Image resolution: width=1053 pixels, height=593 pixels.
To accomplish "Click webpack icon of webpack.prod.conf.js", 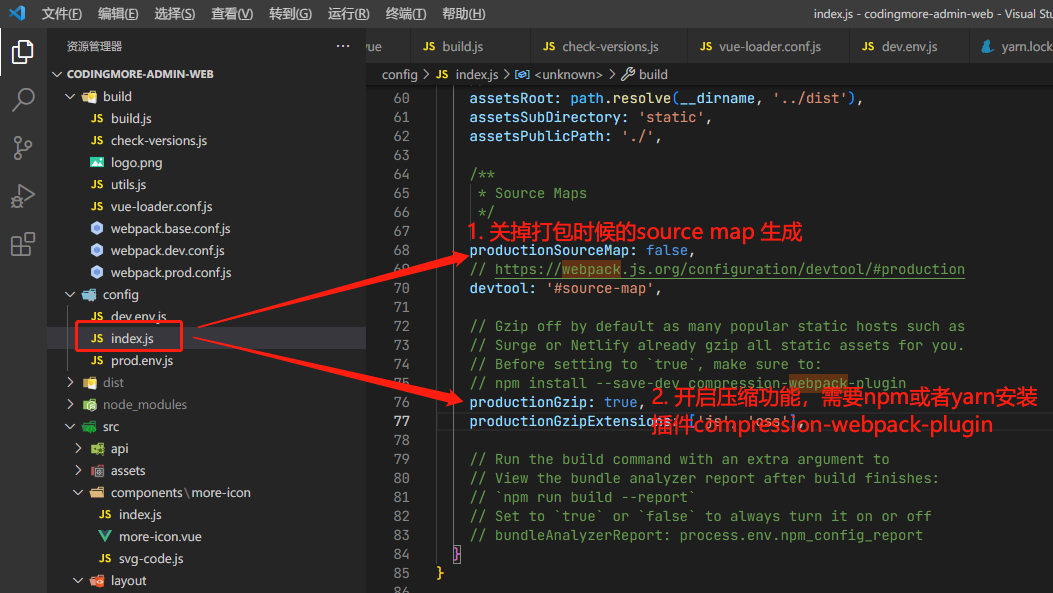I will (x=97, y=272).
